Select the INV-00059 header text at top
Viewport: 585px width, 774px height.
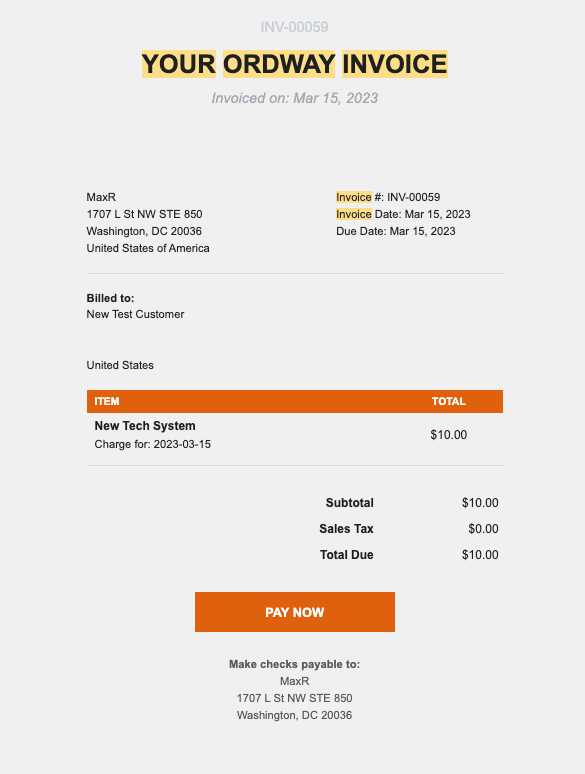(x=295, y=27)
